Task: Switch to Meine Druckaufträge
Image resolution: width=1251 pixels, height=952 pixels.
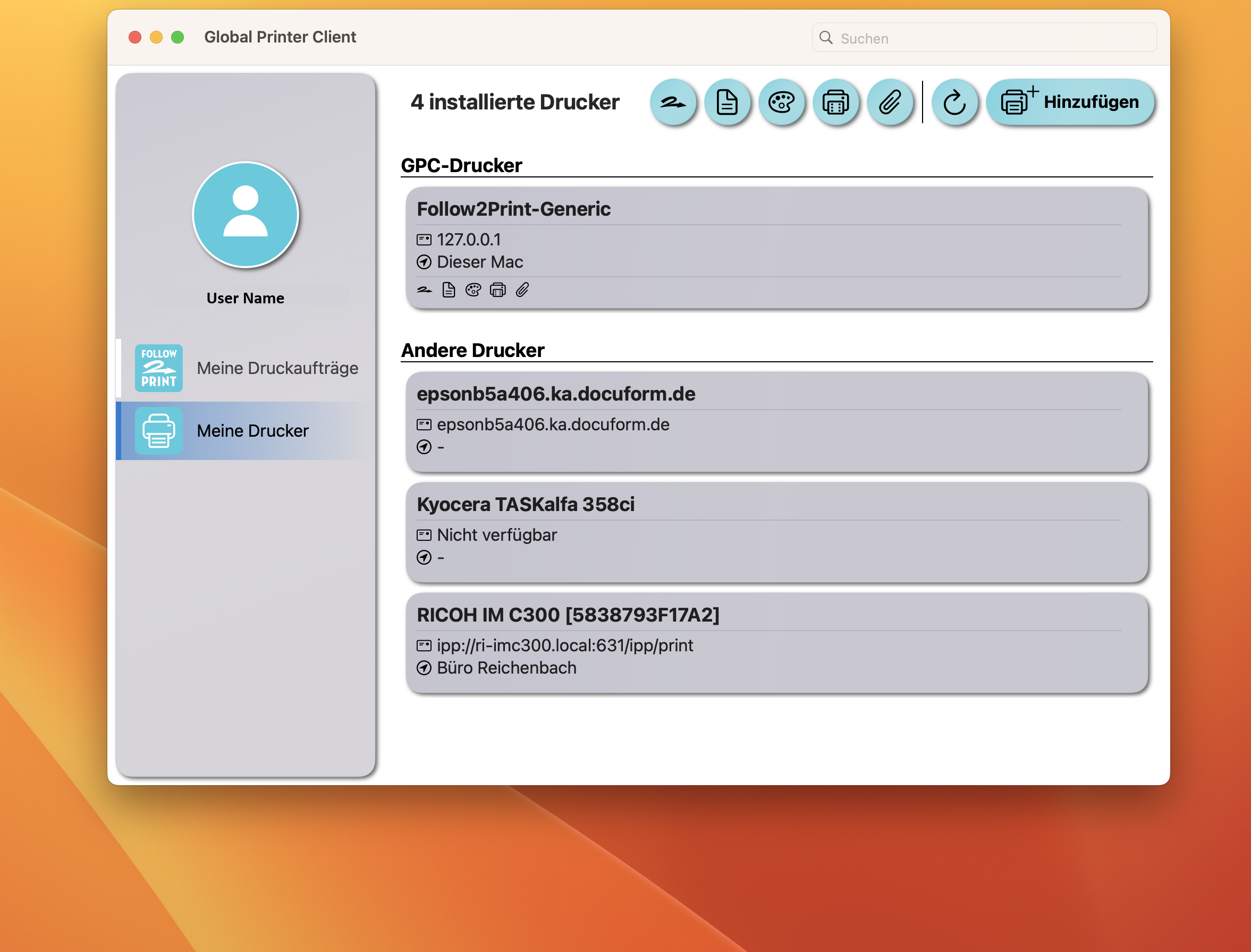Action: 277,368
